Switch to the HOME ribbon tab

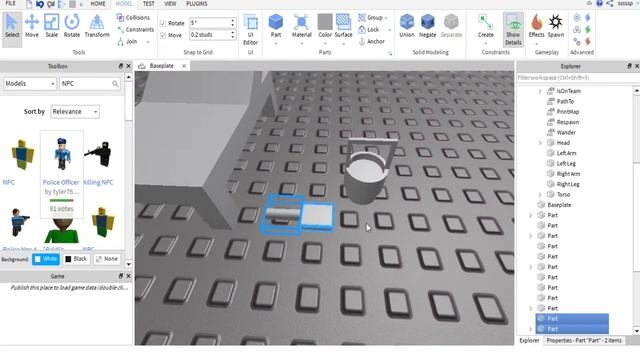click(x=98, y=4)
